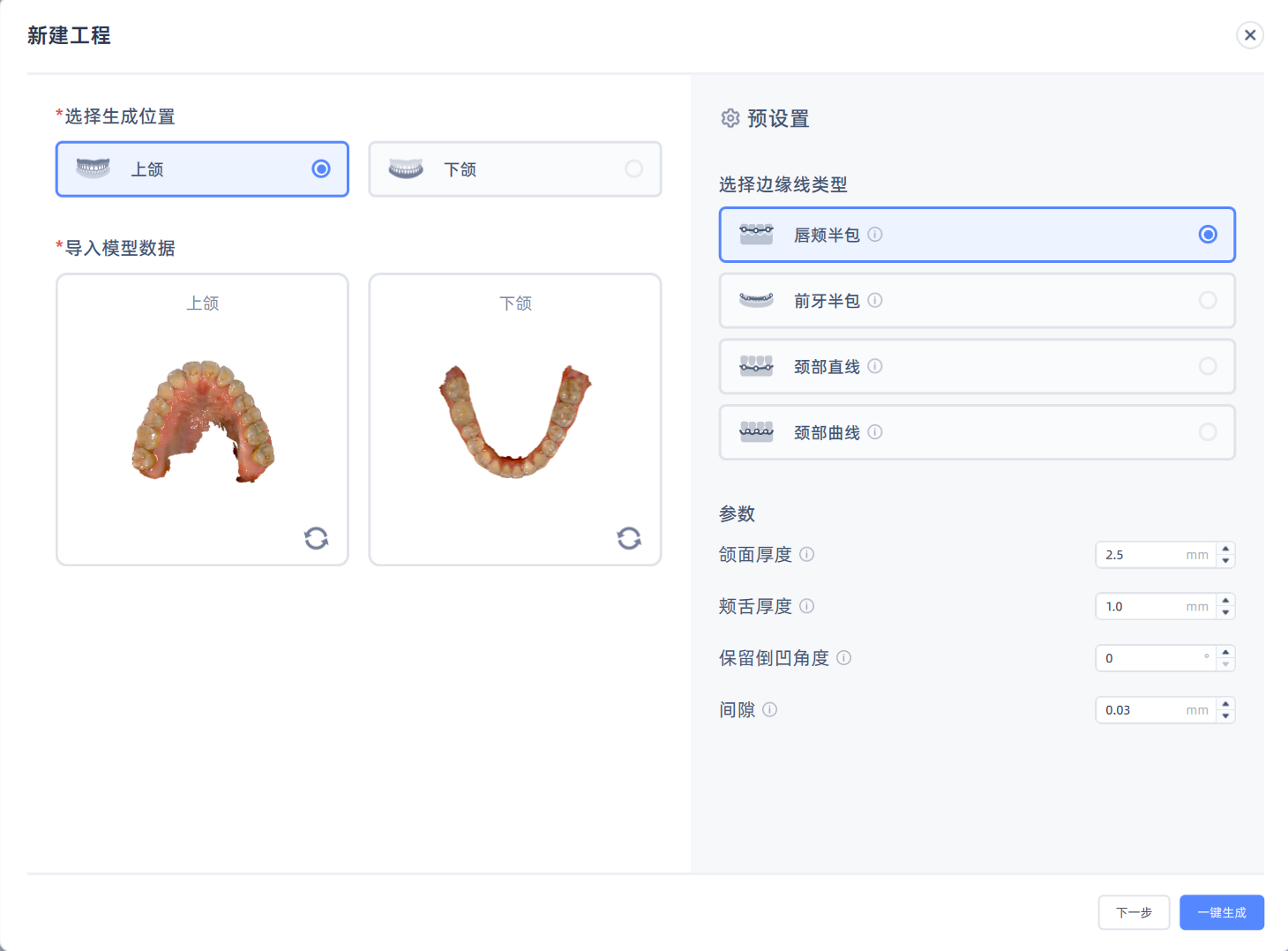Reload the 下颌 model data

point(629,538)
